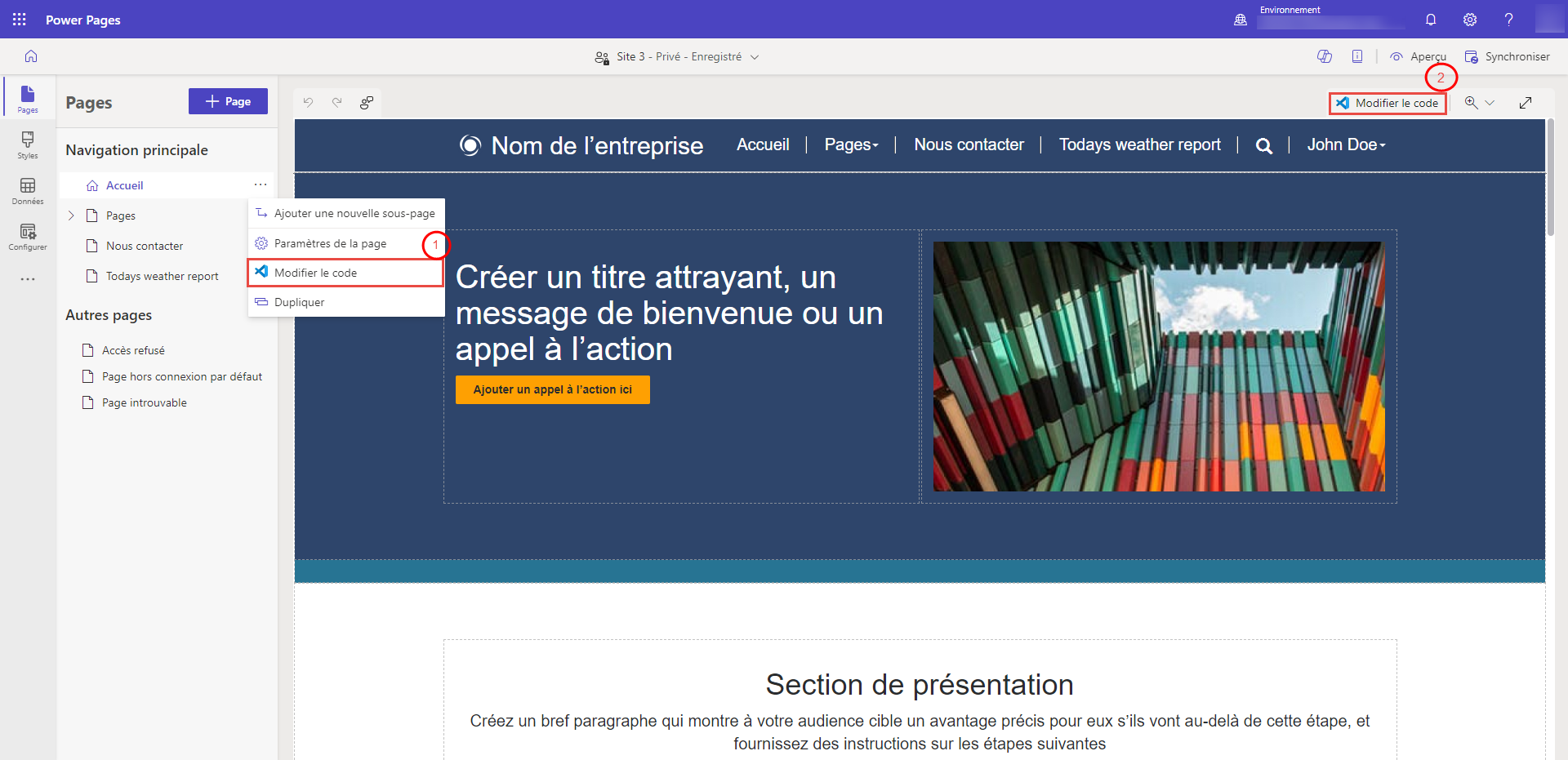
Task: Open the notifications bell icon
Action: tap(1430, 19)
